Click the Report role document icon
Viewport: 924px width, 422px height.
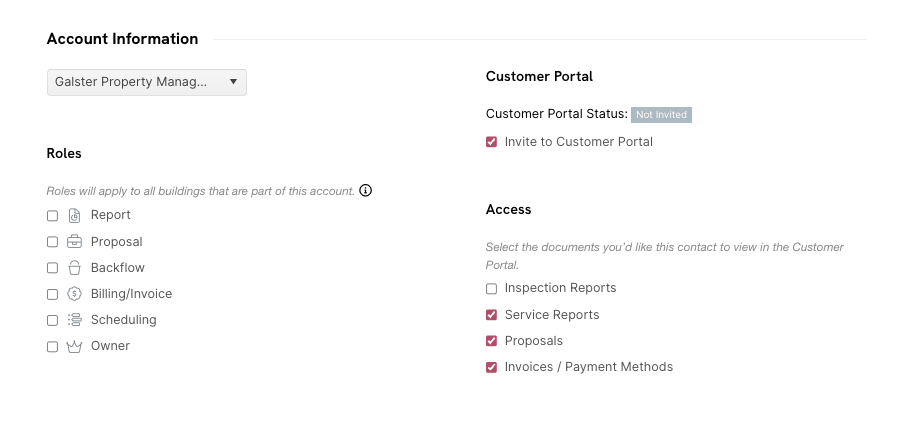click(x=74, y=215)
